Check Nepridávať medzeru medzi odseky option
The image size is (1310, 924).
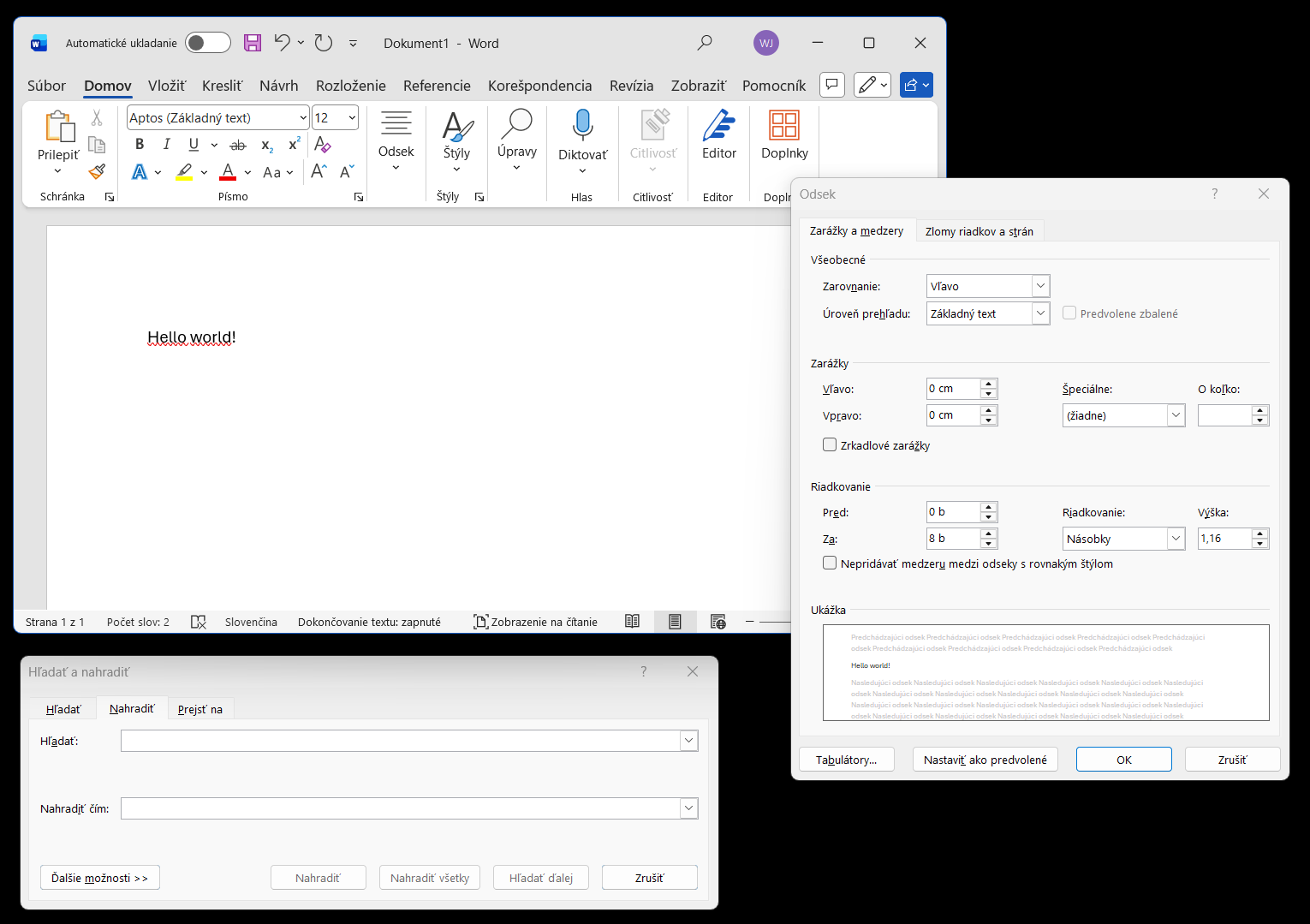click(x=830, y=563)
